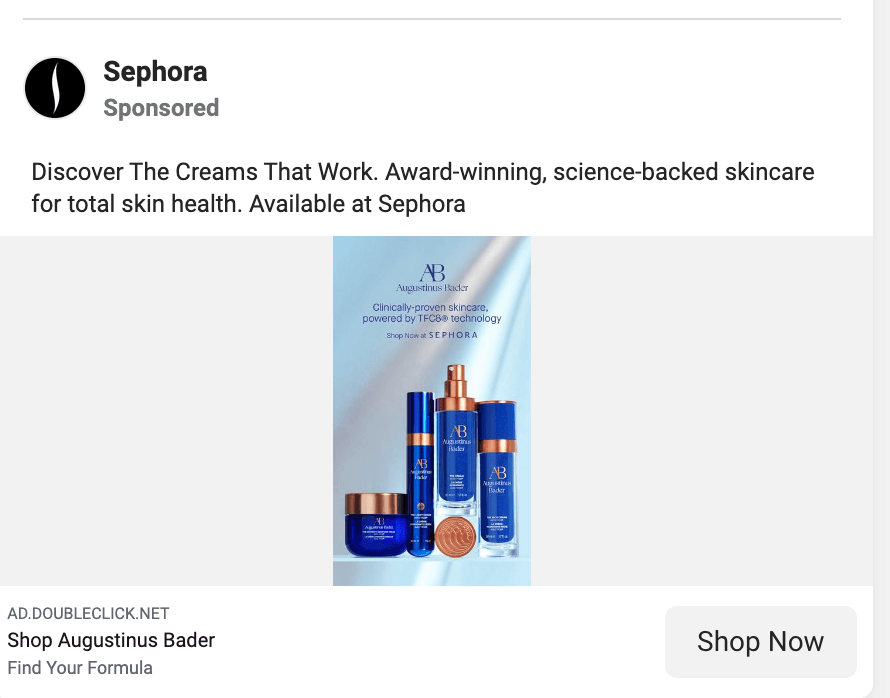Click 'Shop Now at SEPHORA' inside the image
This screenshot has height=698, width=890.
[x=432, y=334]
